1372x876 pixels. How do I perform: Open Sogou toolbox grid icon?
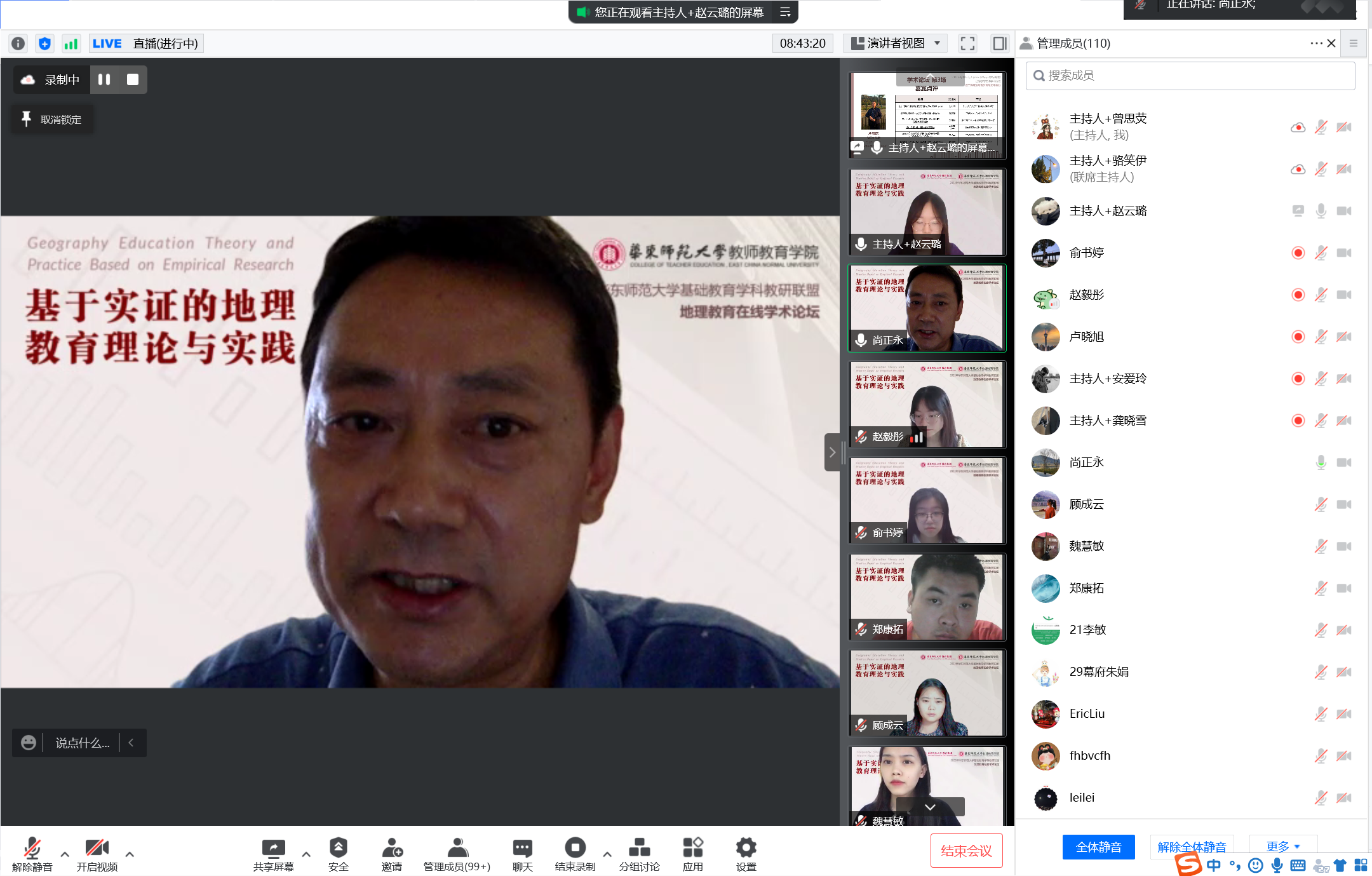[1361, 865]
